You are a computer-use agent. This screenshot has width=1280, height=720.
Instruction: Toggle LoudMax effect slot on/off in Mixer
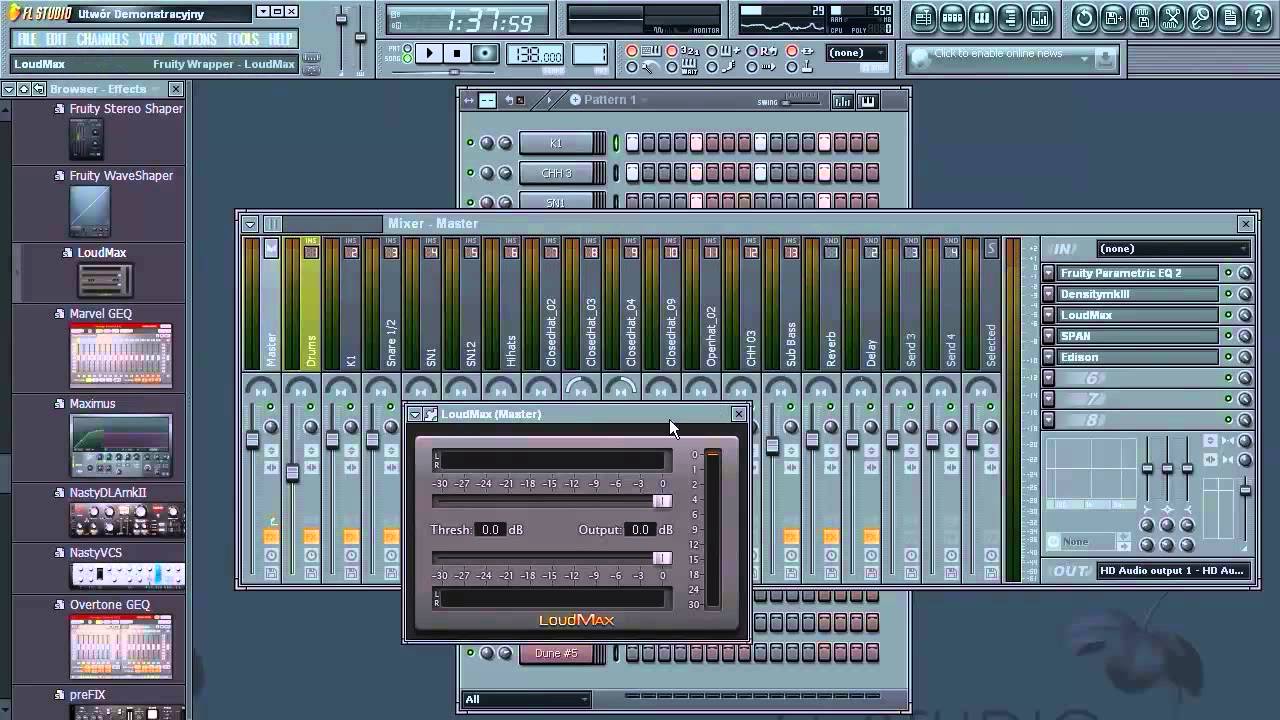click(x=1228, y=315)
